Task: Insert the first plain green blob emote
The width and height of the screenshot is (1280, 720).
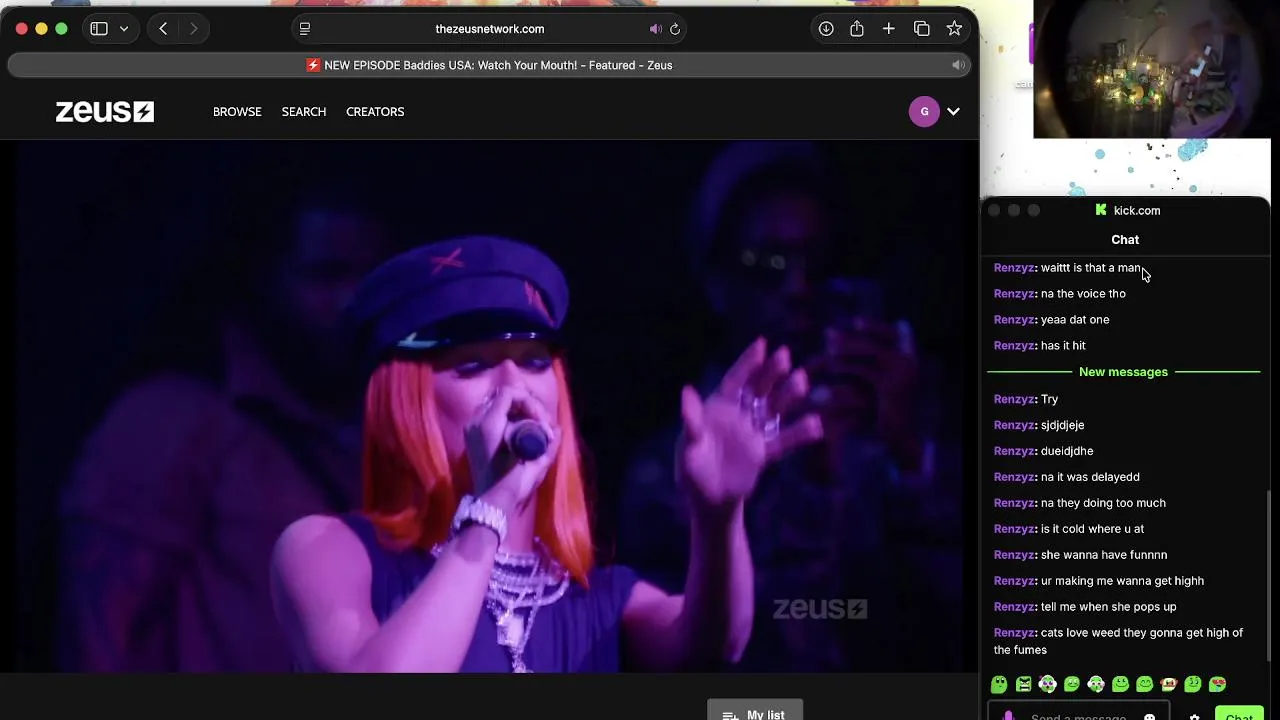Action: pyautogui.click(x=999, y=684)
